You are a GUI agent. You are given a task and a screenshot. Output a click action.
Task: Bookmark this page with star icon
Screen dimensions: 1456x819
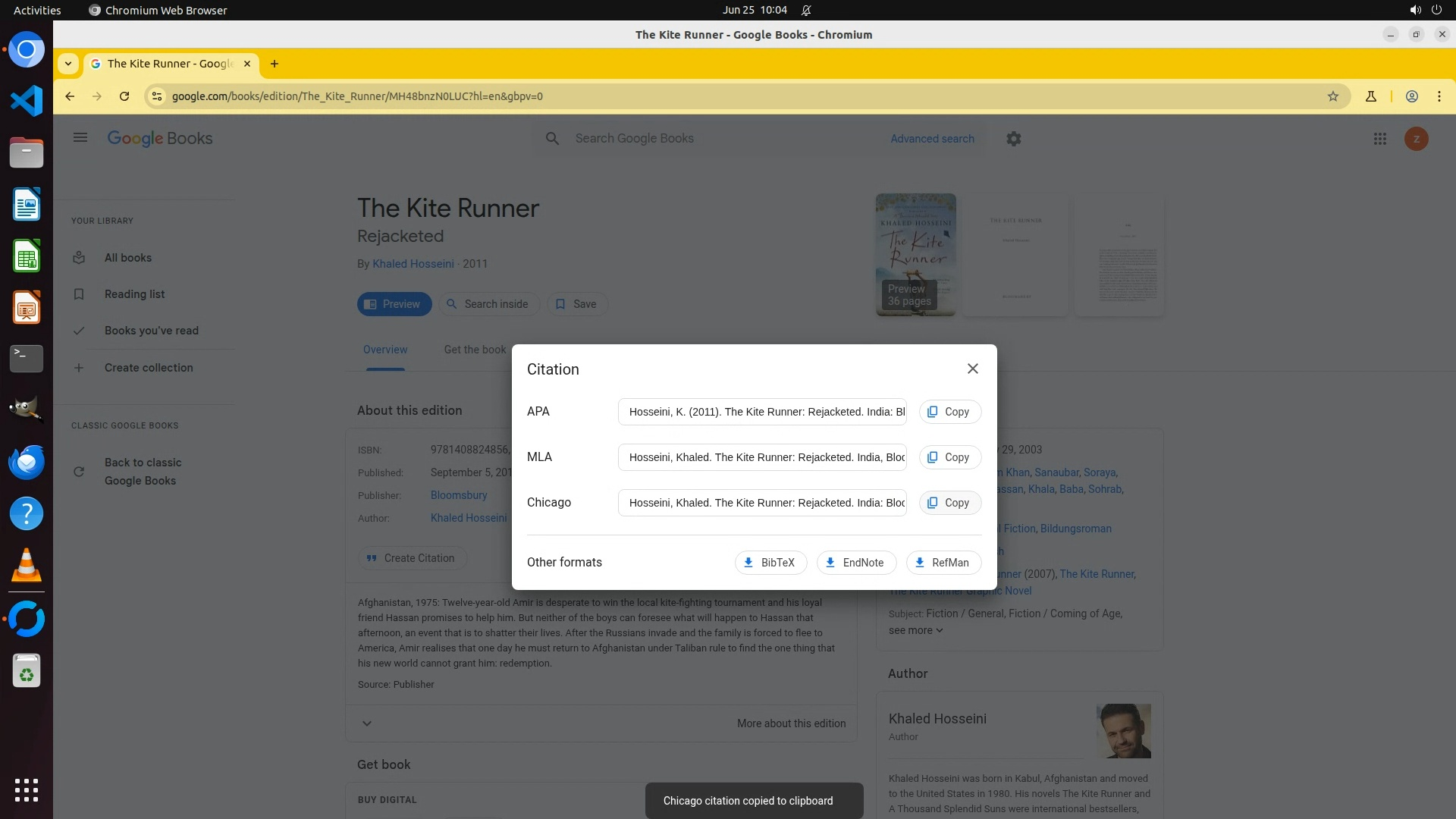tap(1332, 96)
